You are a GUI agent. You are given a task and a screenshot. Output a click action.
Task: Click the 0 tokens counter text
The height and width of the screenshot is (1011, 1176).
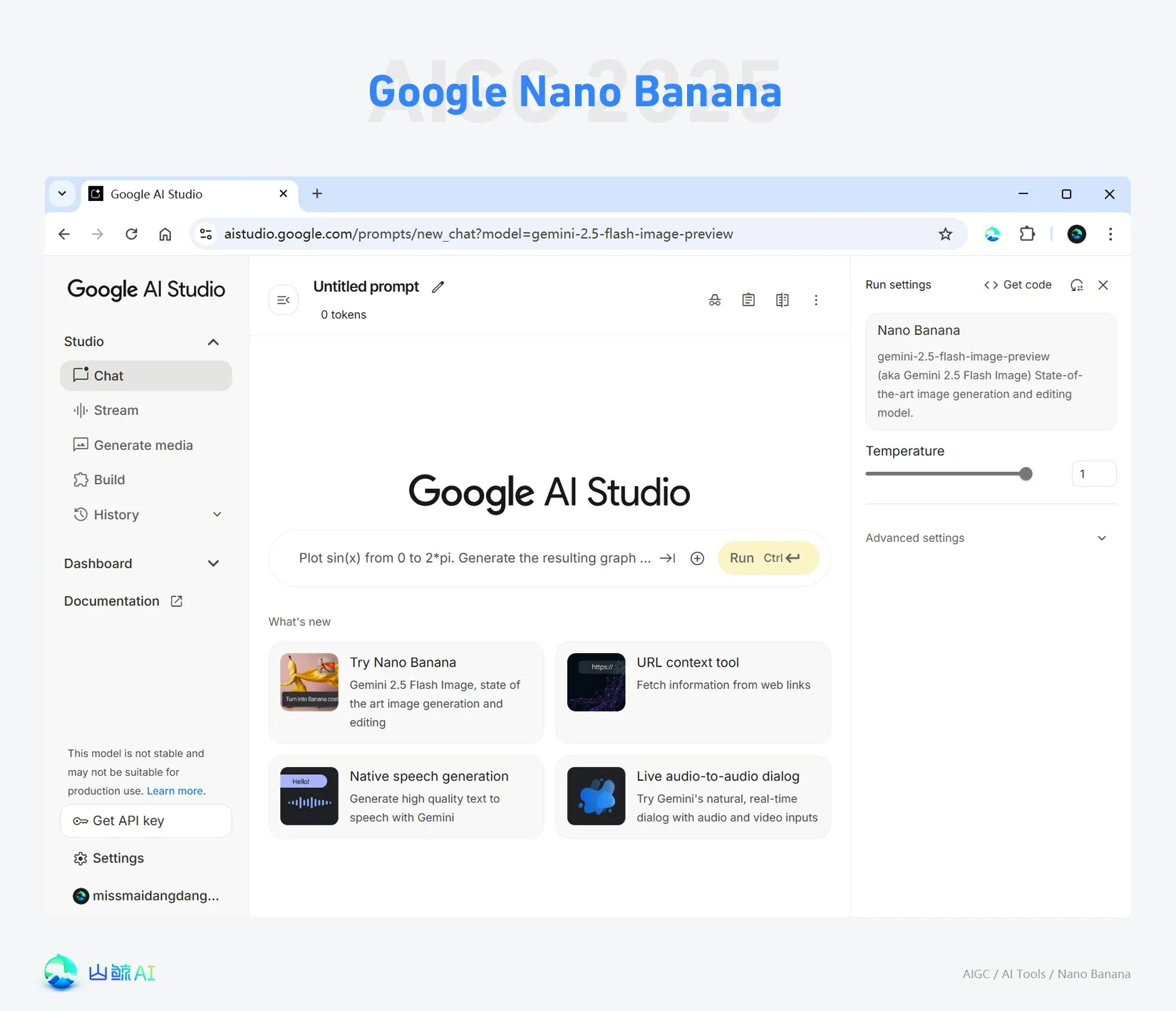[344, 314]
